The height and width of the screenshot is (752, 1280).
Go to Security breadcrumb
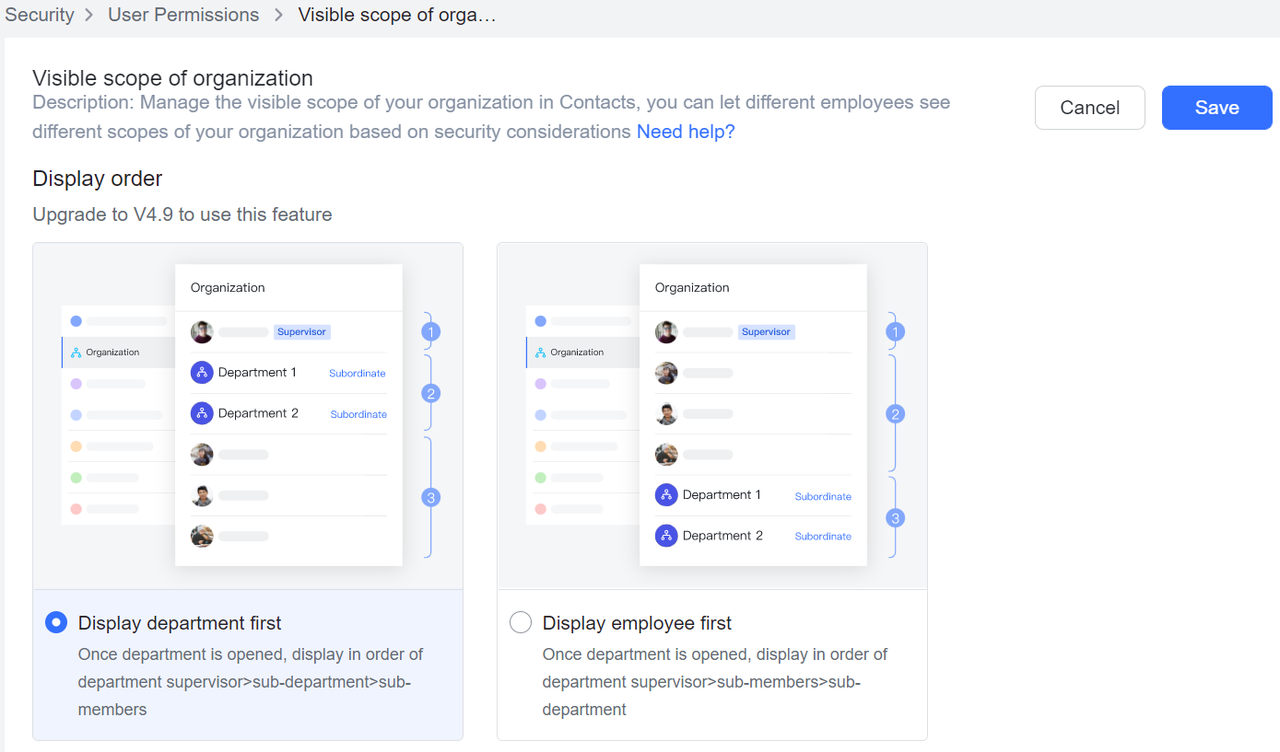pyautogui.click(x=40, y=15)
